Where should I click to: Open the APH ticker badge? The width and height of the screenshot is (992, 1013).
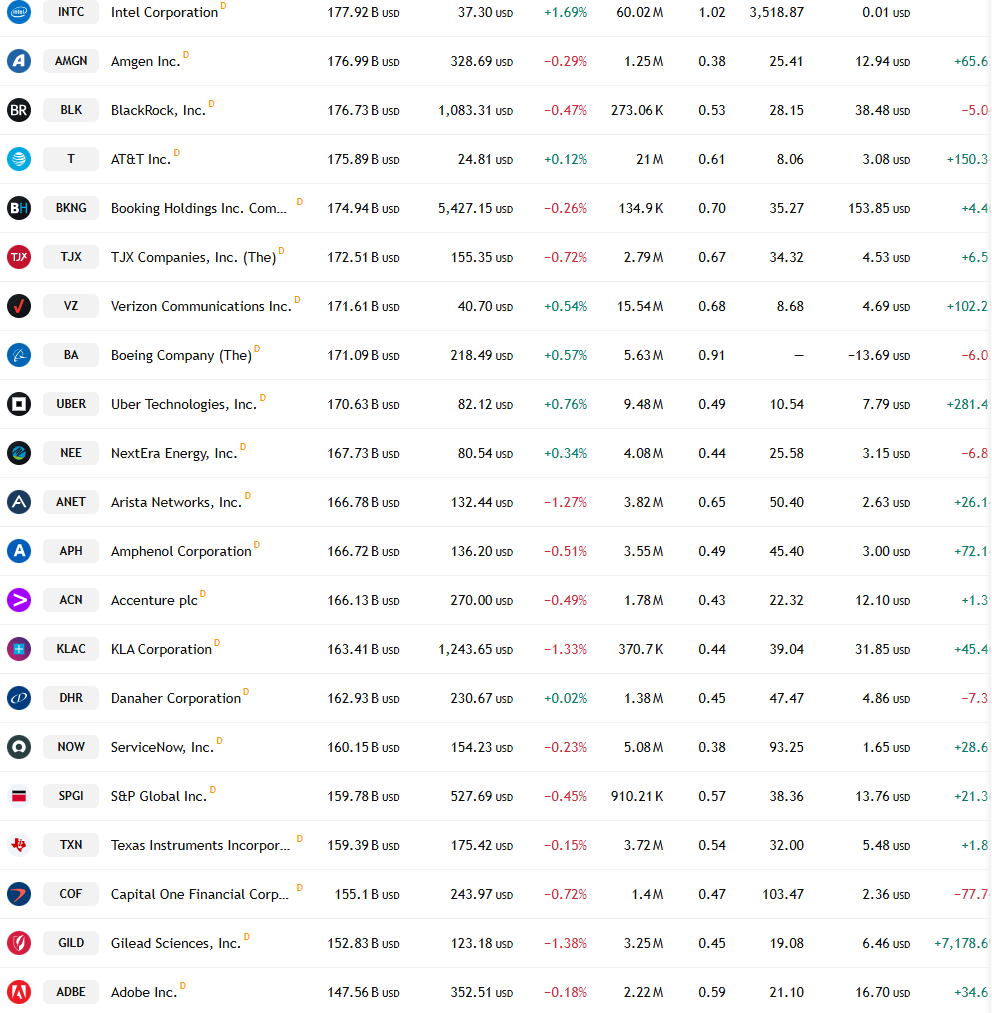71,550
